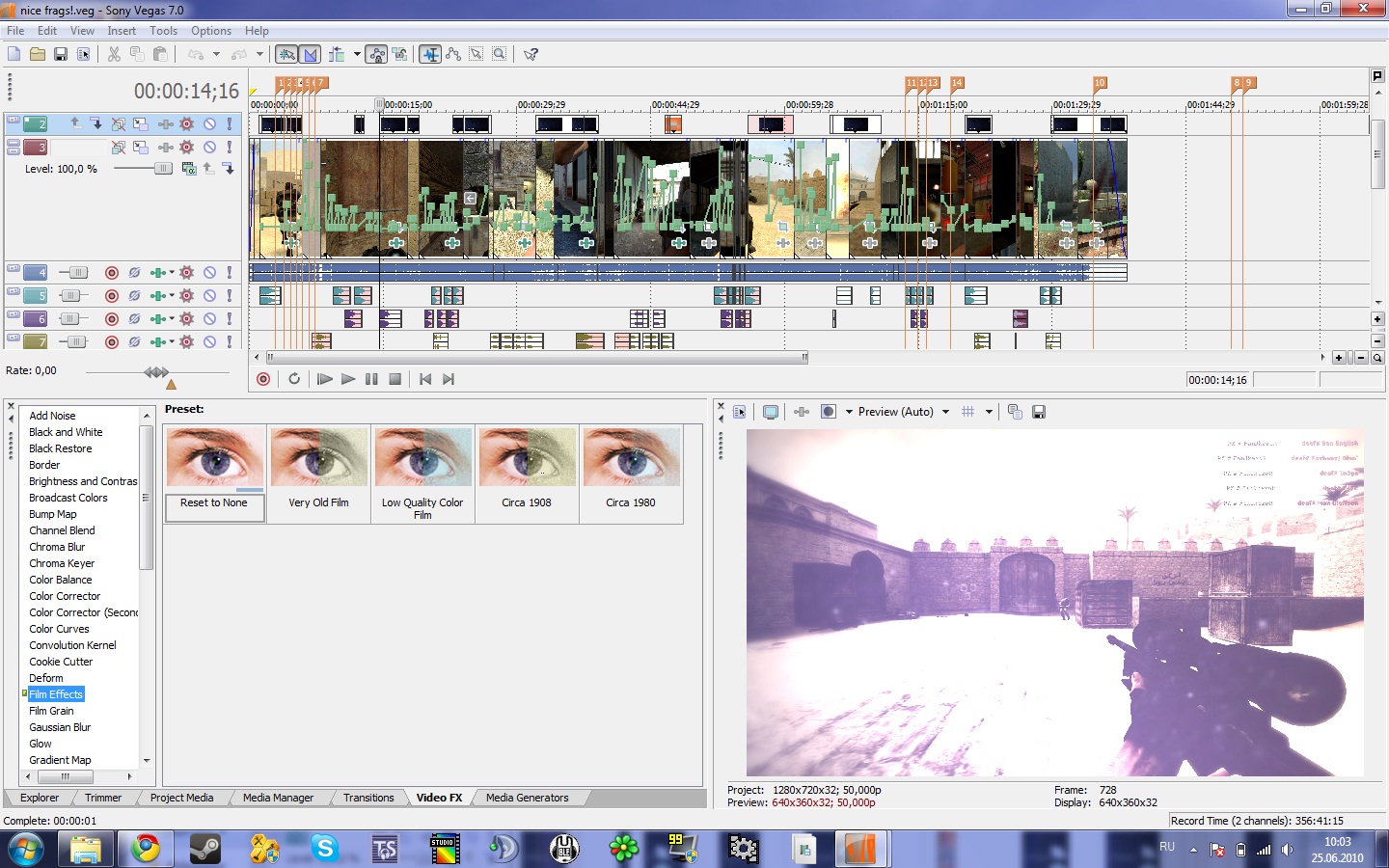The image size is (1389, 868).
Task: Select the Selection Edit tool
Action: coord(477,54)
